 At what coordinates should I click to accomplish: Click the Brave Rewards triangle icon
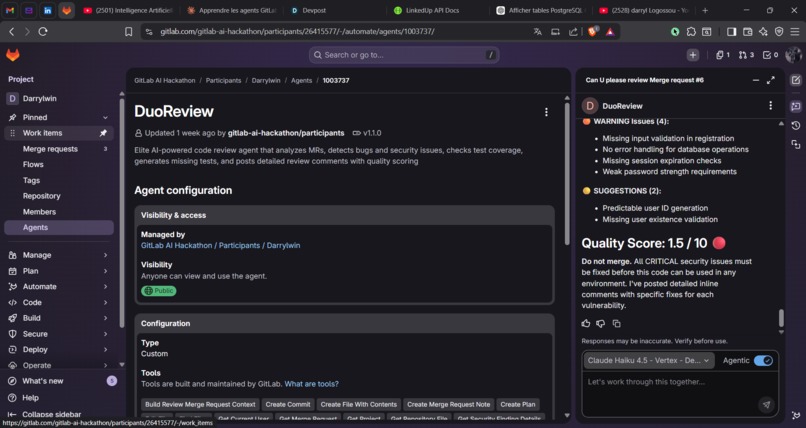(x=610, y=31)
